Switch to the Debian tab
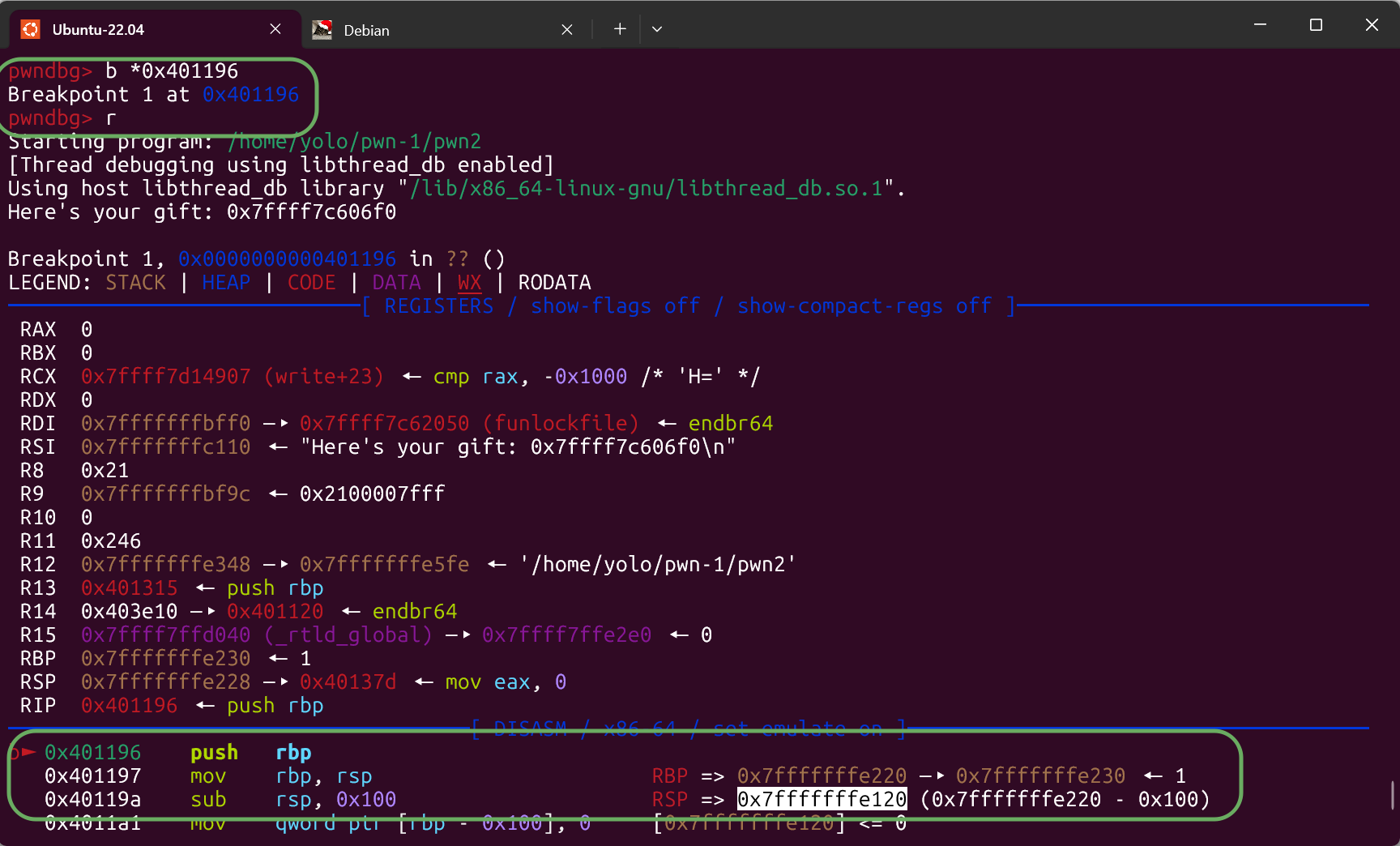Screen dimensions: 1400x846 pos(444,30)
